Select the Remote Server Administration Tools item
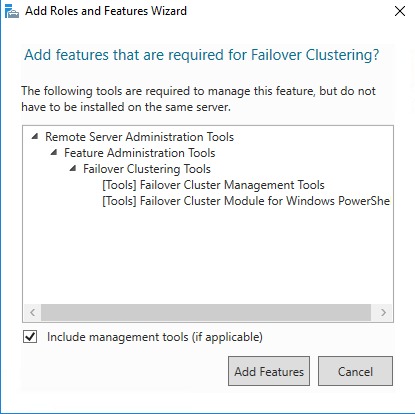 (139, 137)
